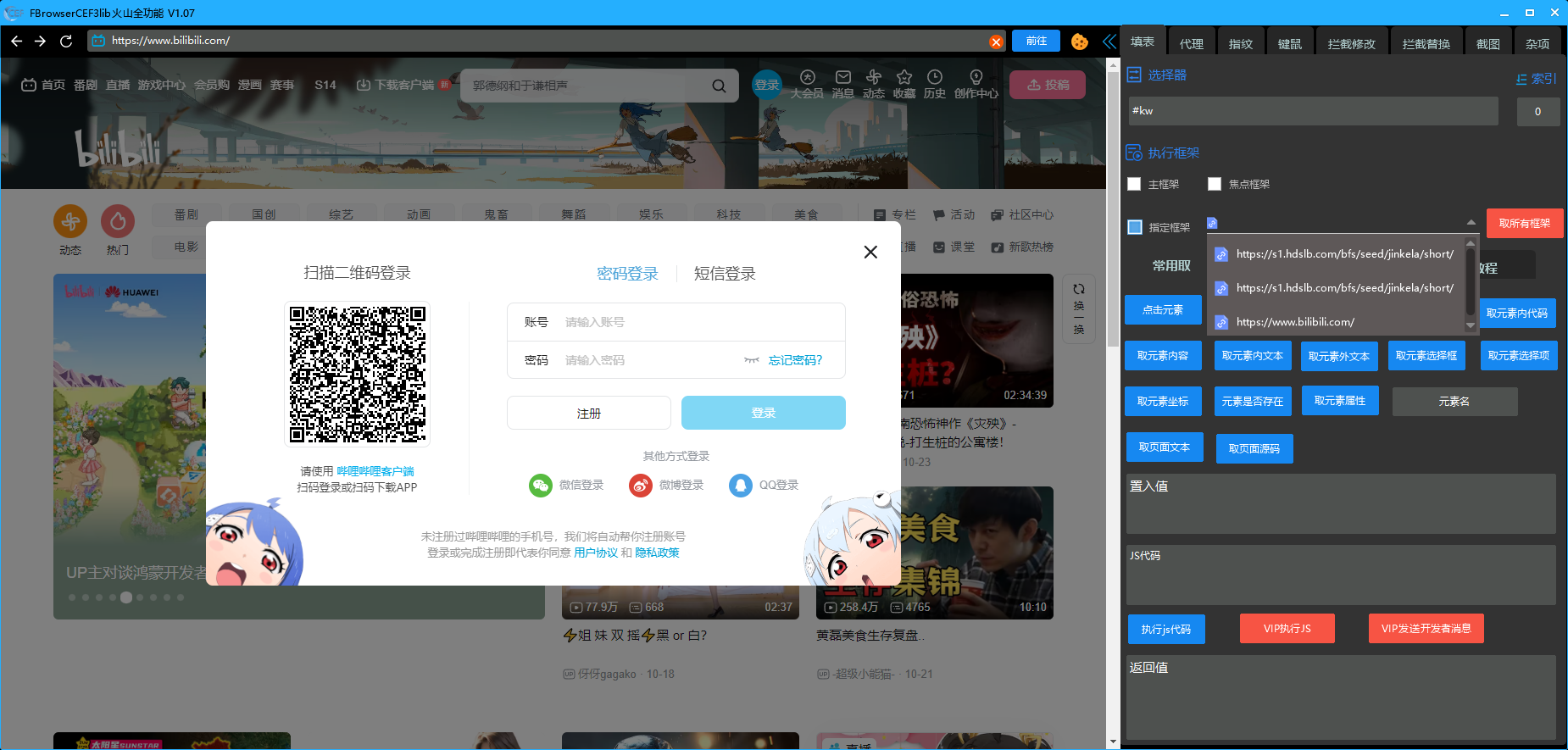
Task: Click the 取元素内容 button
Action: (1163, 356)
